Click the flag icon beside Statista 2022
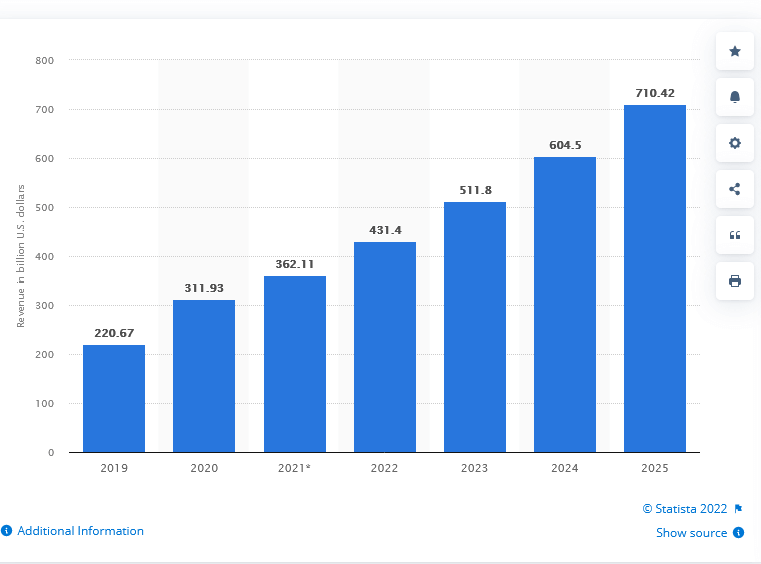761x564 pixels. coord(738,509)
